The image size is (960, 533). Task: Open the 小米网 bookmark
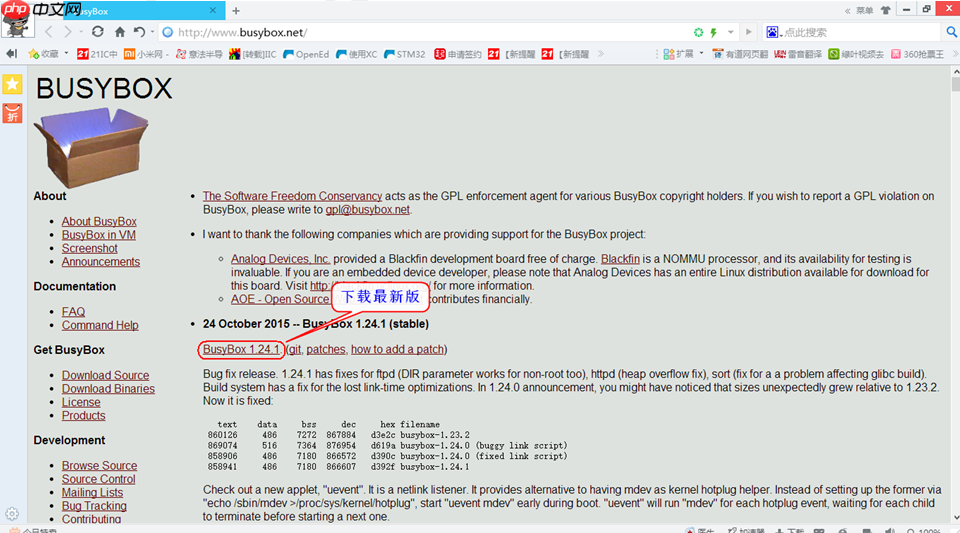(146, 54)
